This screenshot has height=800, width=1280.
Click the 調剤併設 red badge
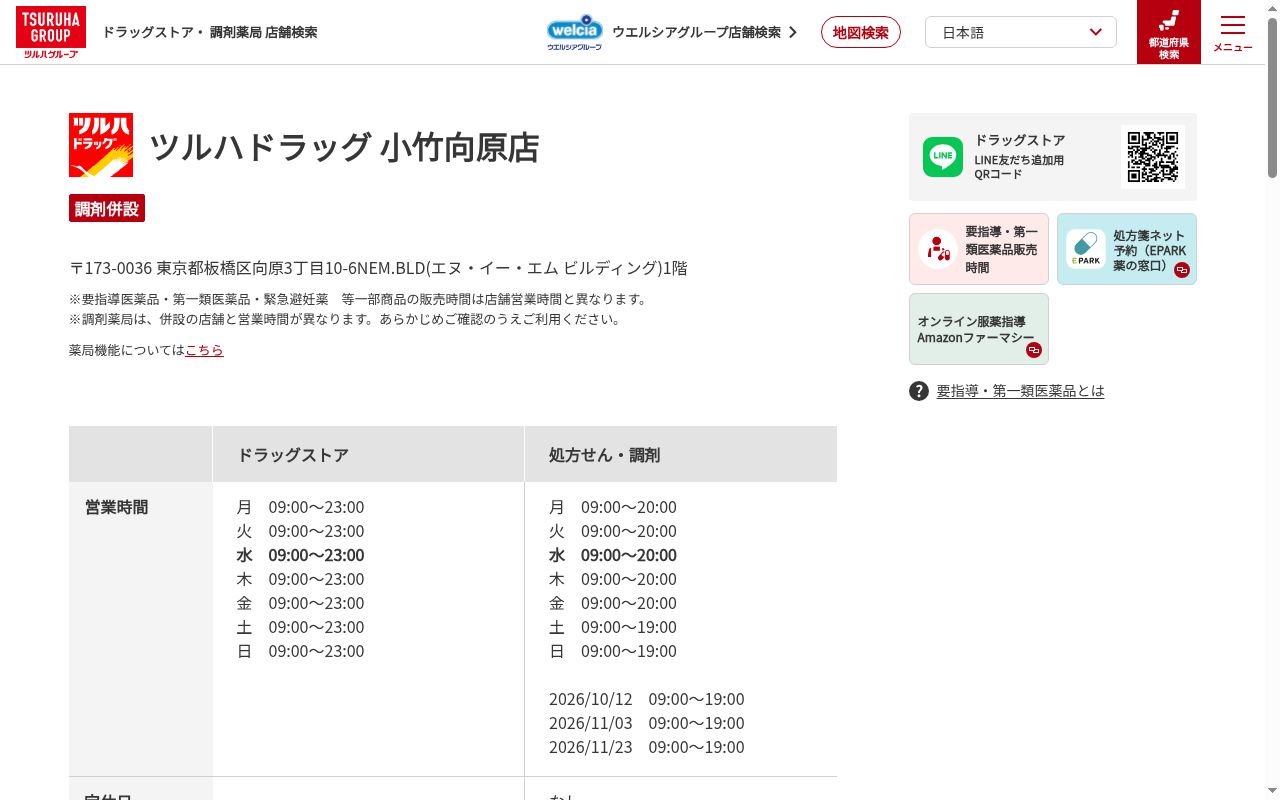tap(107, 208)
